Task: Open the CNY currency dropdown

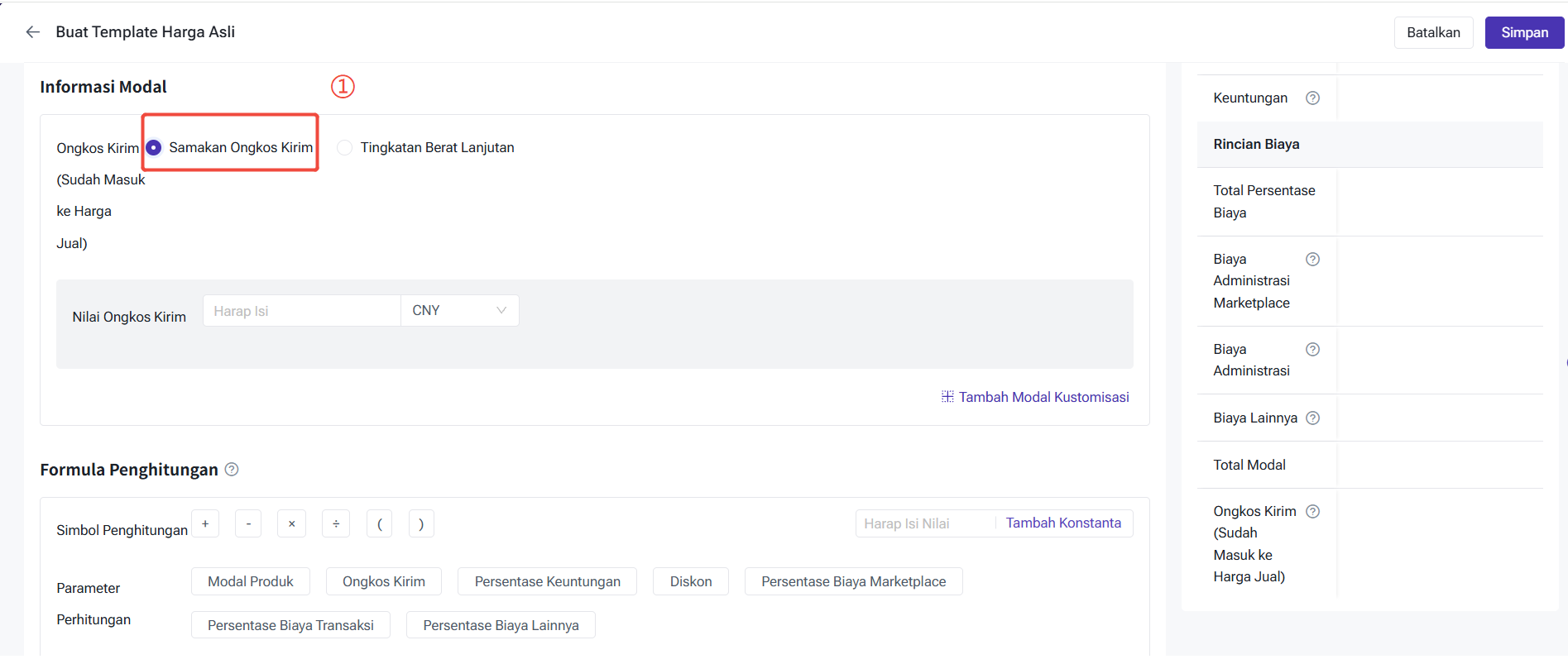Action: point(459,311)
